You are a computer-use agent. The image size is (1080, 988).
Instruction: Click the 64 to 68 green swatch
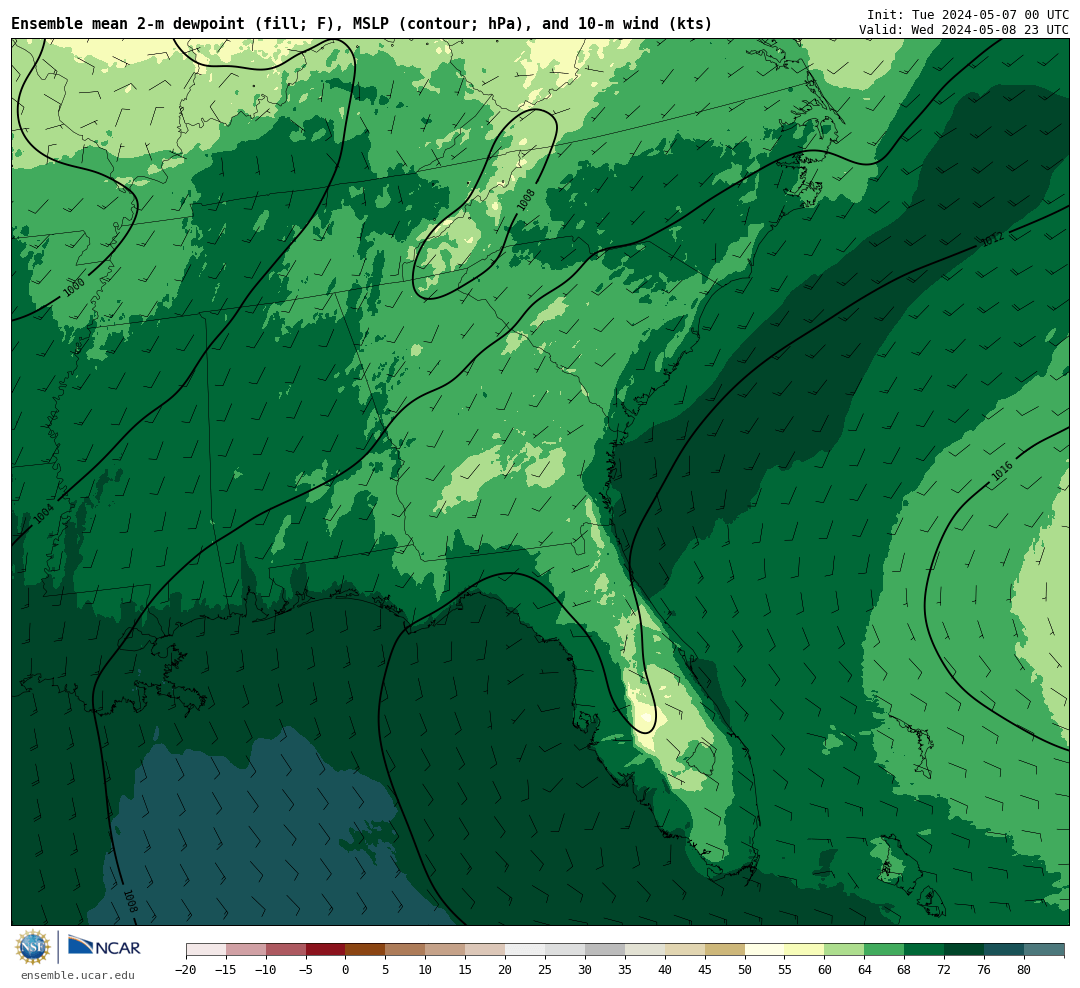coord(885,950)
